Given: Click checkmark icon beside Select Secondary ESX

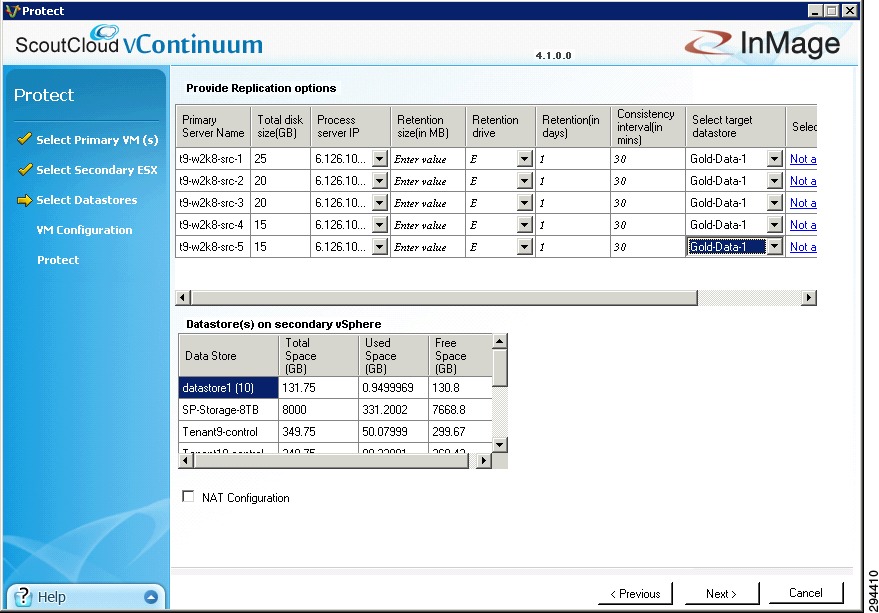Looking at the screenshot, I should 24,169.
